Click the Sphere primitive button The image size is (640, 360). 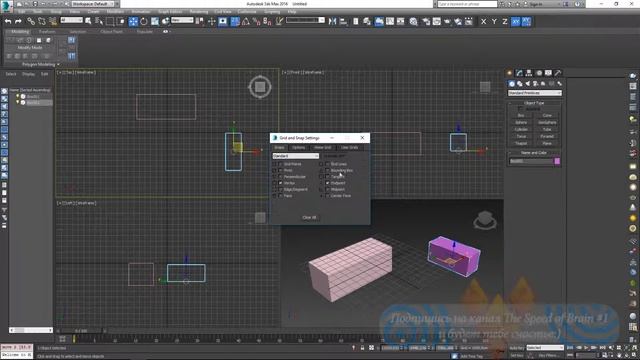(521, 122)
